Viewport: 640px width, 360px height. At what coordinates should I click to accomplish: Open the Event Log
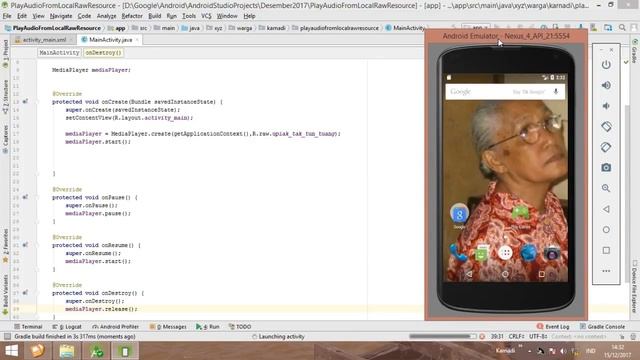pos(553,327)
